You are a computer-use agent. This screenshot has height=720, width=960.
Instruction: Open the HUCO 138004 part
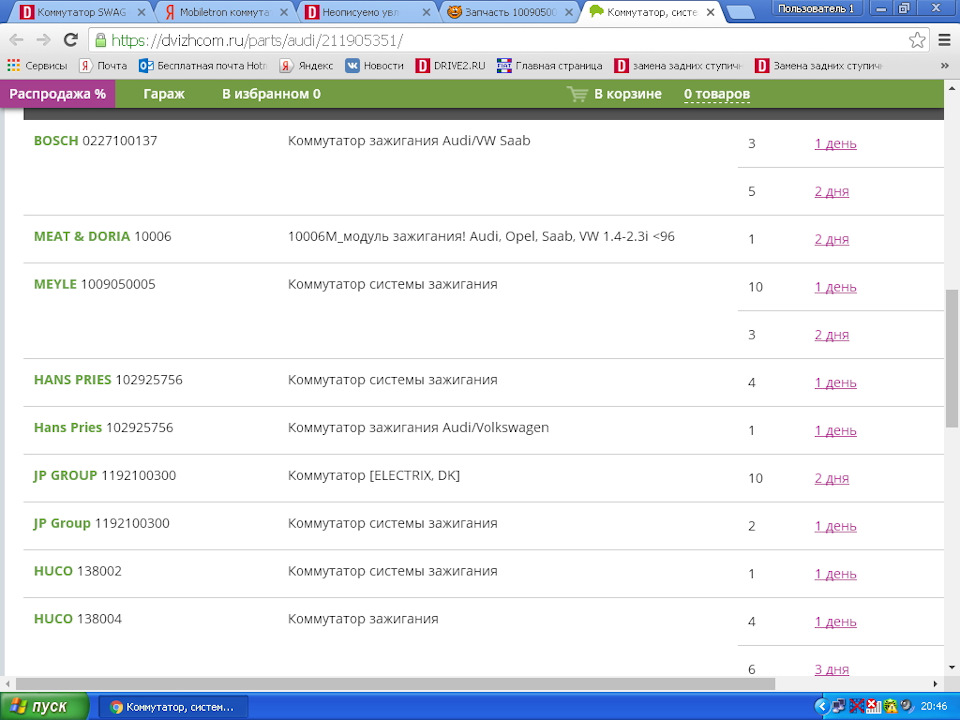coord(78,618)
